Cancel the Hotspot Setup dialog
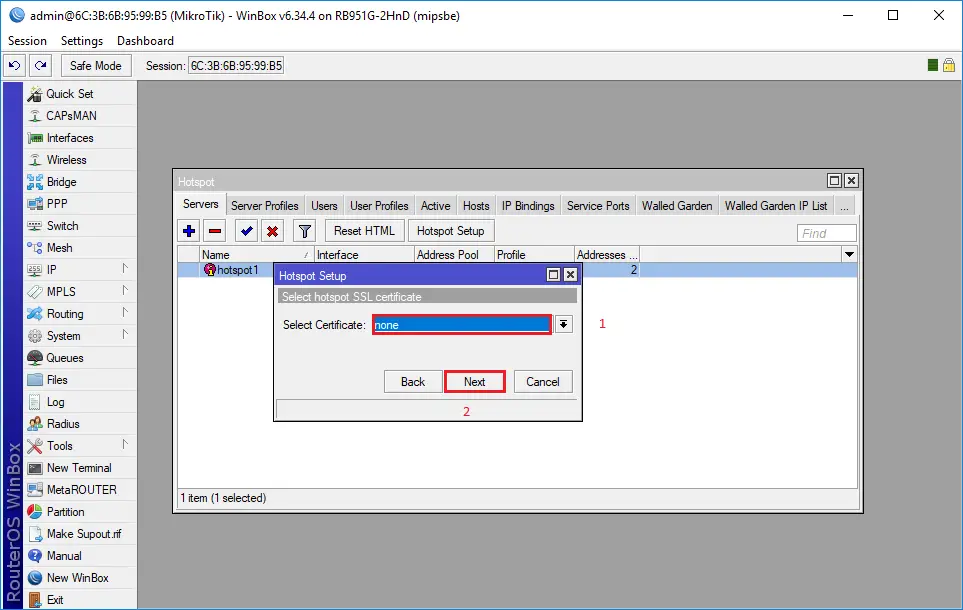963x610 pixels. click(x=543, y=381)
